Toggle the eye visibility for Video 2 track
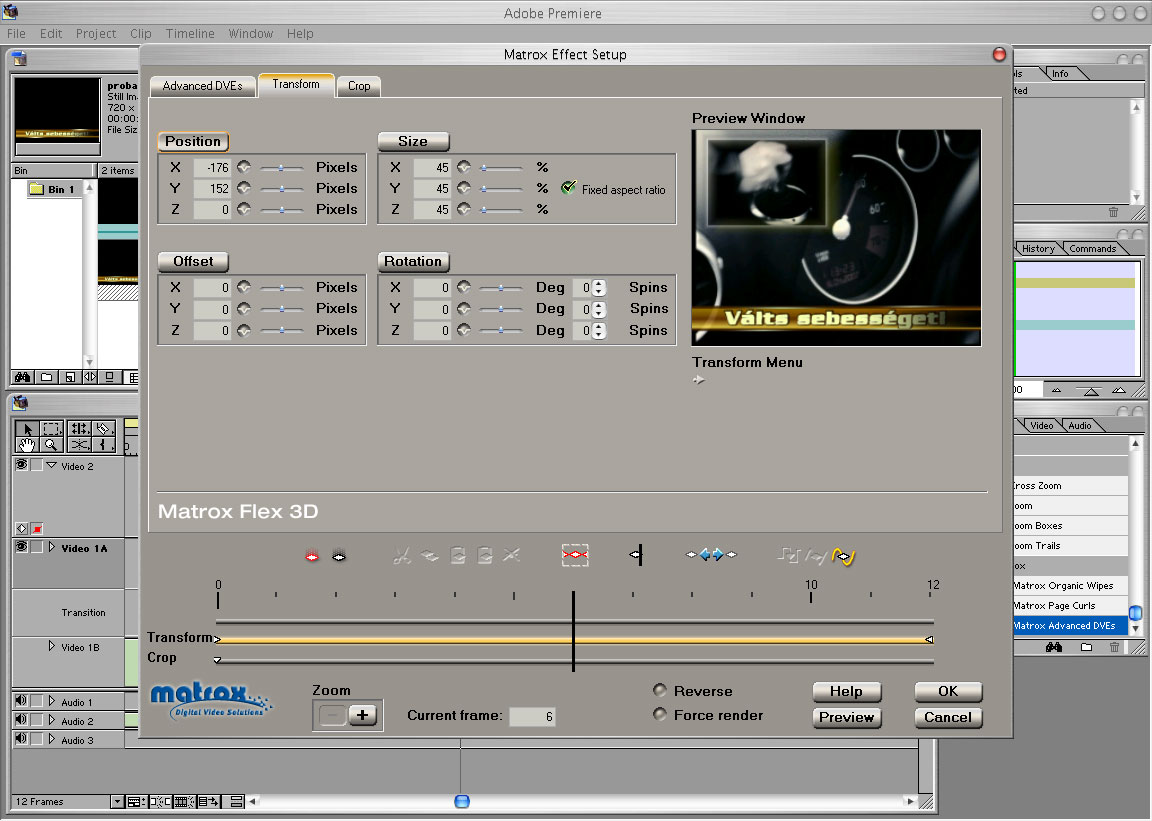 pos(21,465)
